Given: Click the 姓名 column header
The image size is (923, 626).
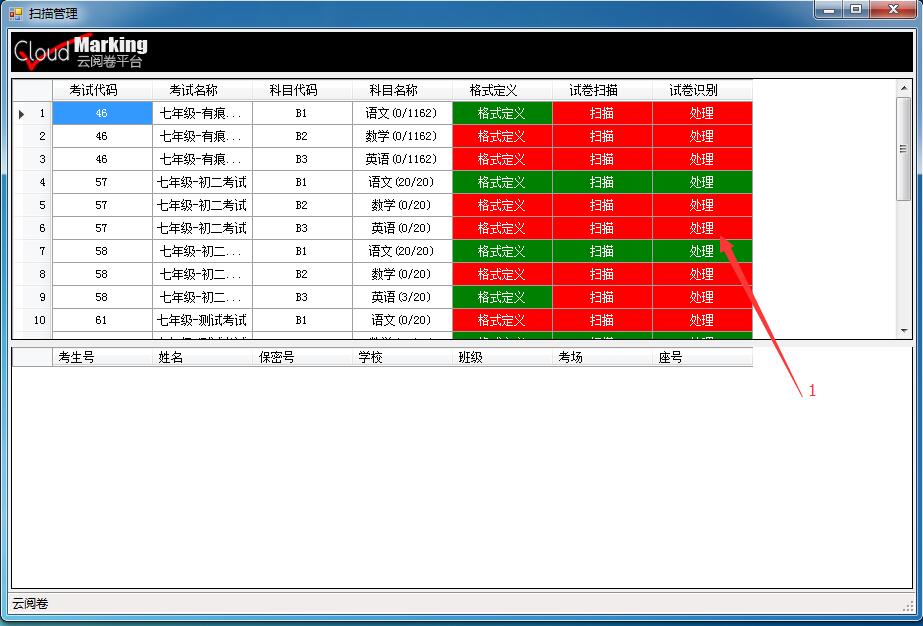Looking at the screenshot, I should click(202, 357).
